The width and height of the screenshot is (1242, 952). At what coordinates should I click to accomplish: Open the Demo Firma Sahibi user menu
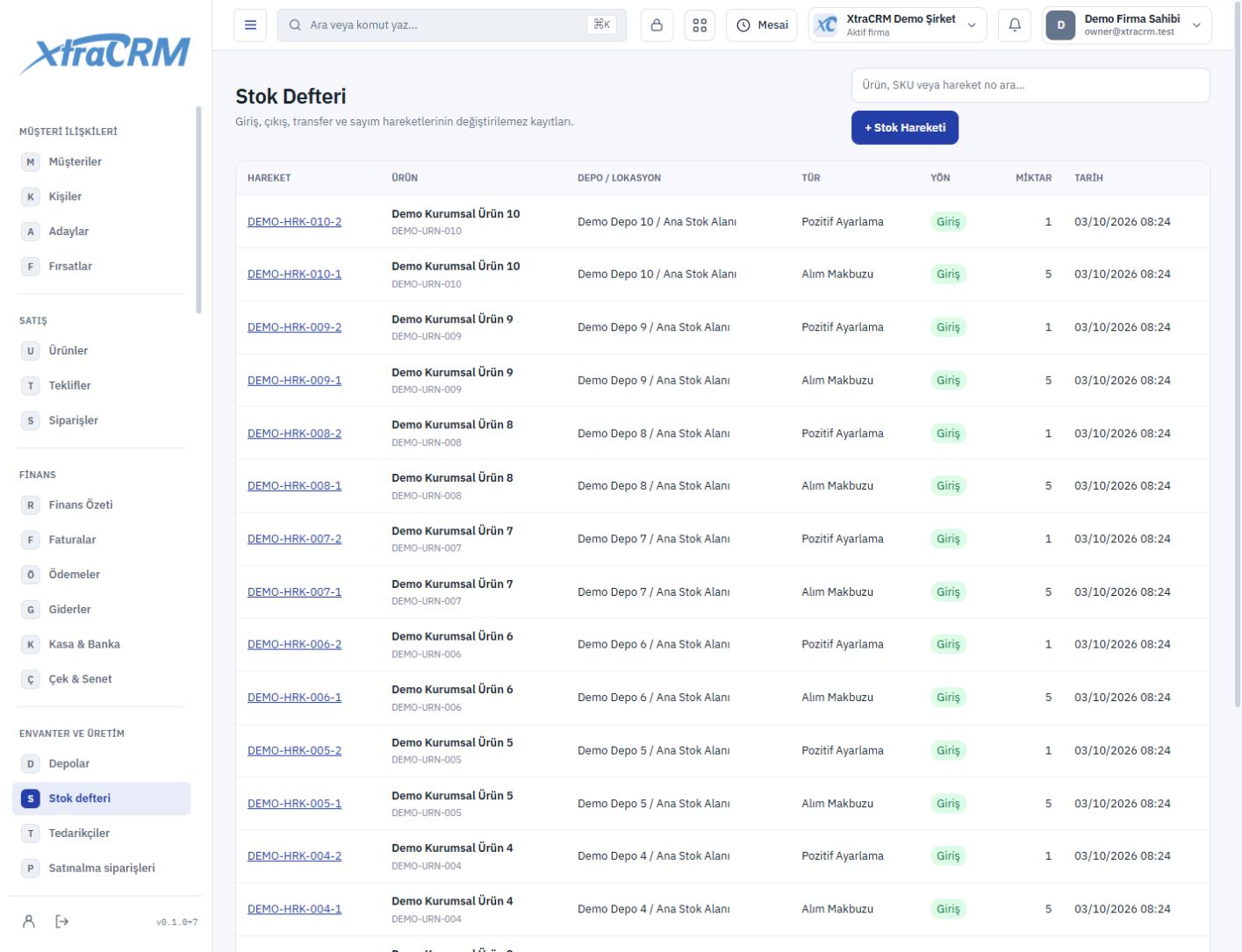tap(1127, 25)
